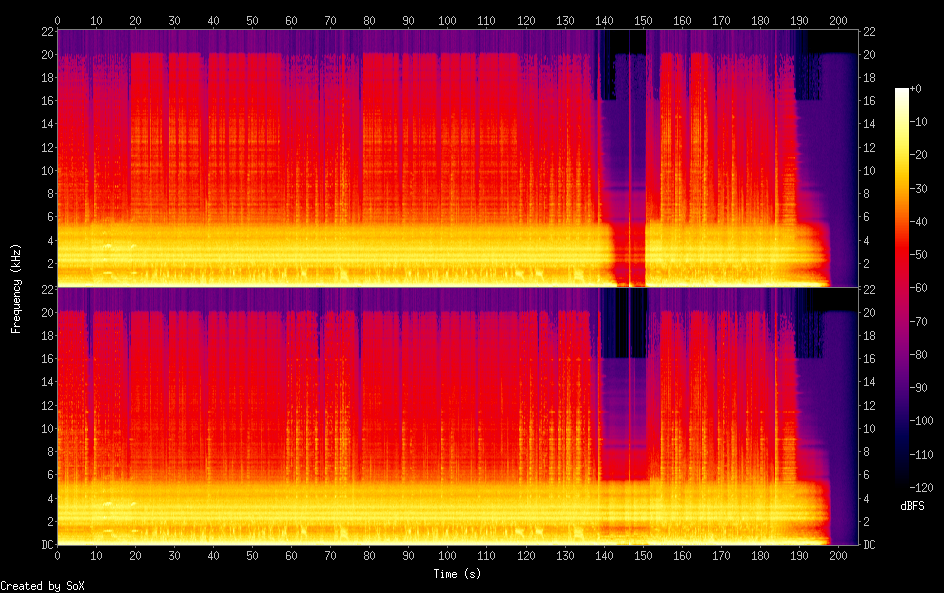Click the dark gap near 145s in upper channel

click(627, 150)
